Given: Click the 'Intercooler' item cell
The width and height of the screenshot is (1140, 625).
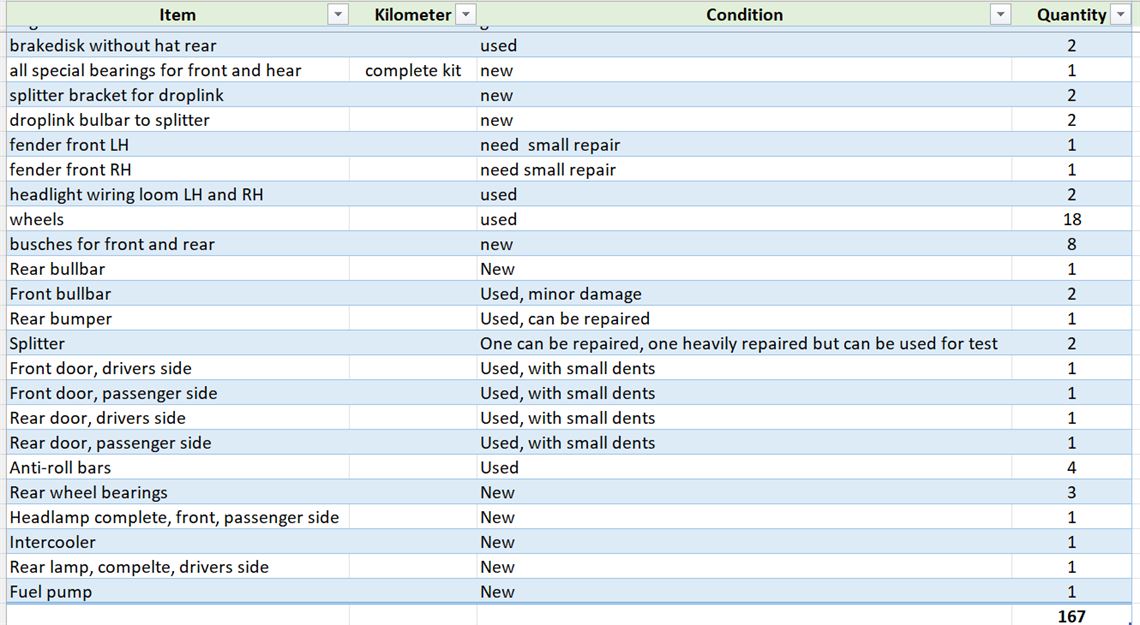Looking at the screenshot, I should [x=53, y=542].
